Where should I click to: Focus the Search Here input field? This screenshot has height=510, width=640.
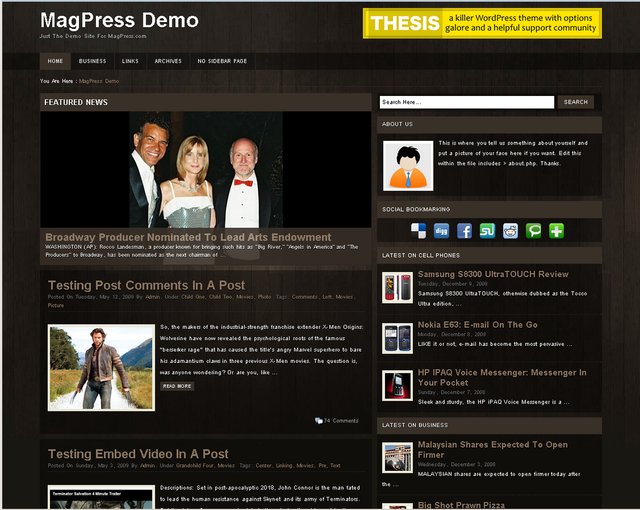point(467,102)
